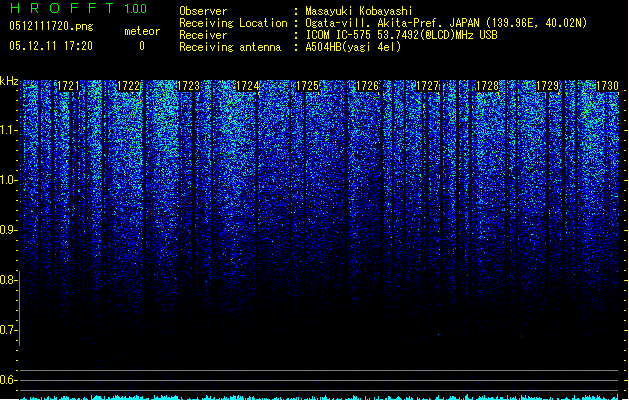Select the observer name Masayuki Kobayashi
Image resolution: width=629 pixels, height=400 pixels.
[359, 11]
